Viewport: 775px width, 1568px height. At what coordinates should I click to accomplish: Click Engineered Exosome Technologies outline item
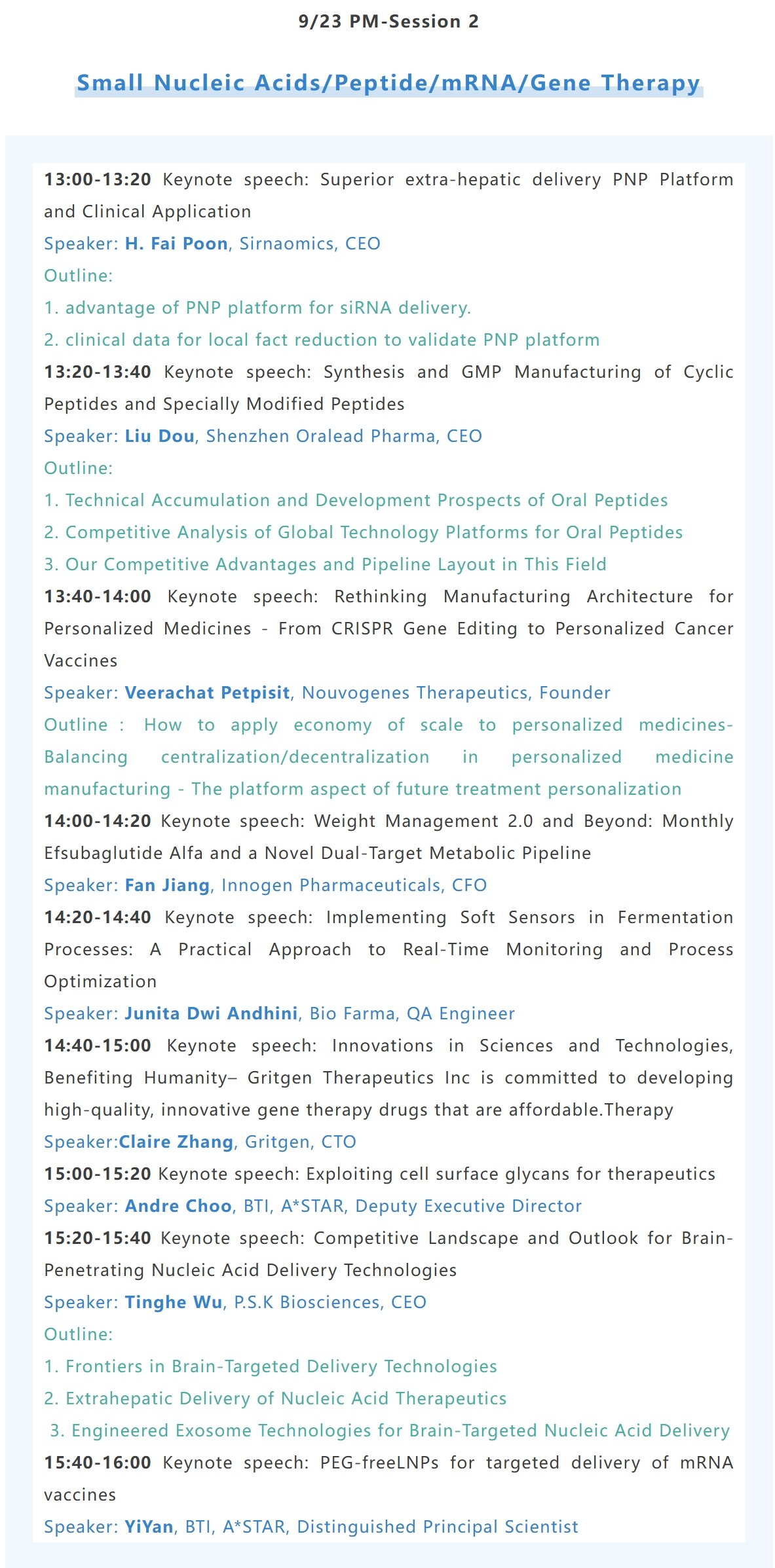390,1431
